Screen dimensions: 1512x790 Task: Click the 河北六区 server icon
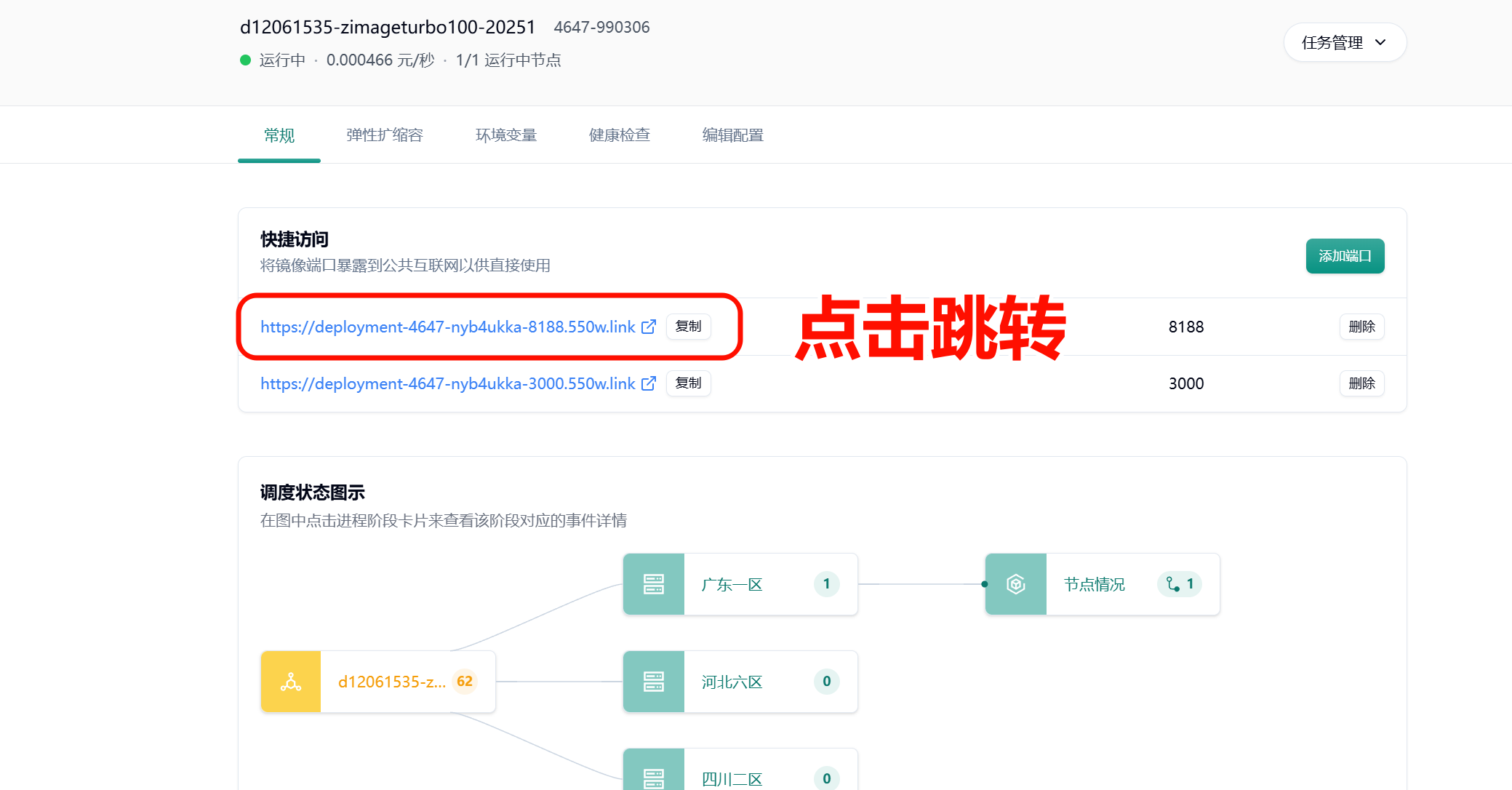(653, 682)
